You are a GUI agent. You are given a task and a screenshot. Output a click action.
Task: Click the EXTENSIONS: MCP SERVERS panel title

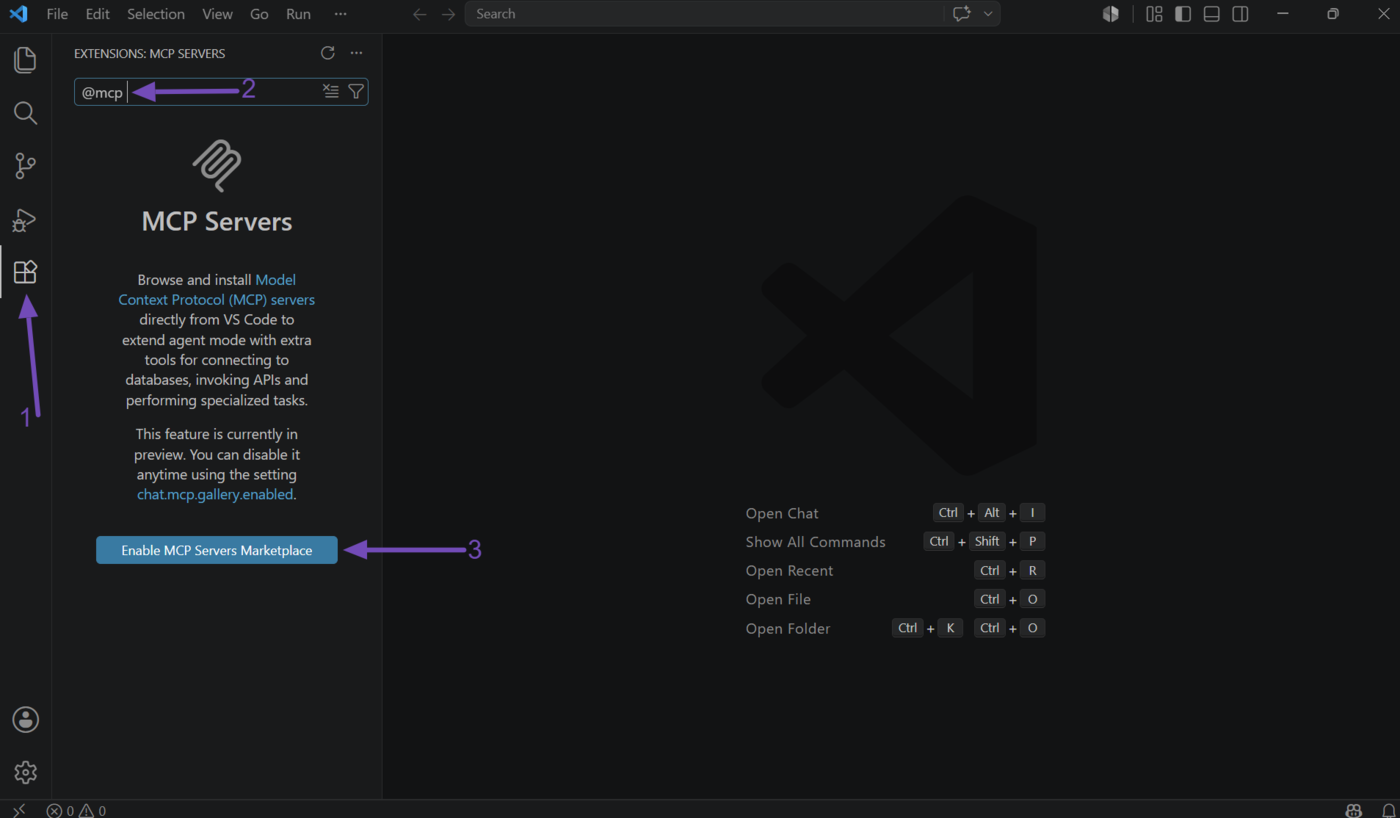(150, 54)
